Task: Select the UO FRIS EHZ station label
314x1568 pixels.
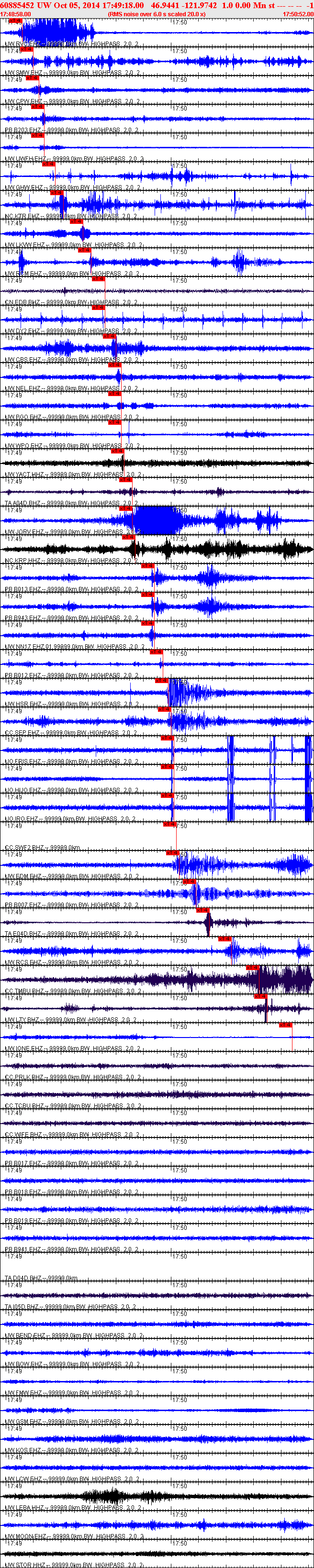Action: tap(72, 761)
